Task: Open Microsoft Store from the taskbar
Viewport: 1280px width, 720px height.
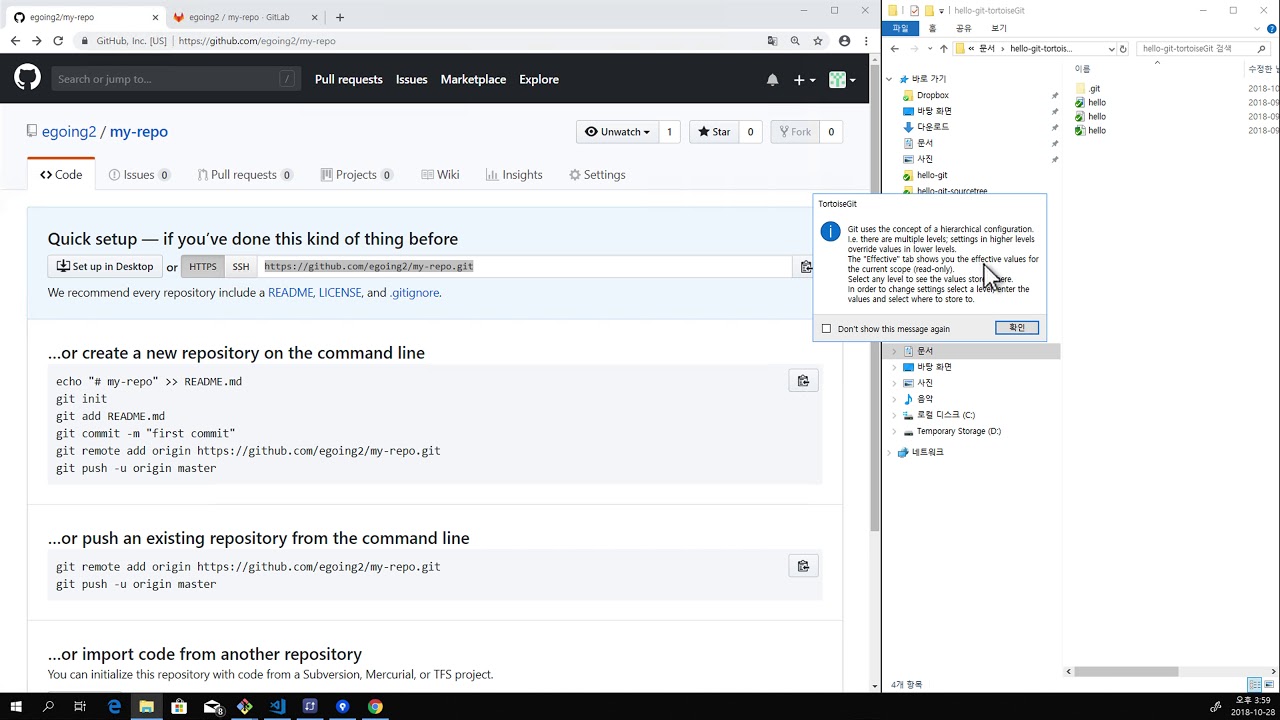Action: tap(179, 706)
